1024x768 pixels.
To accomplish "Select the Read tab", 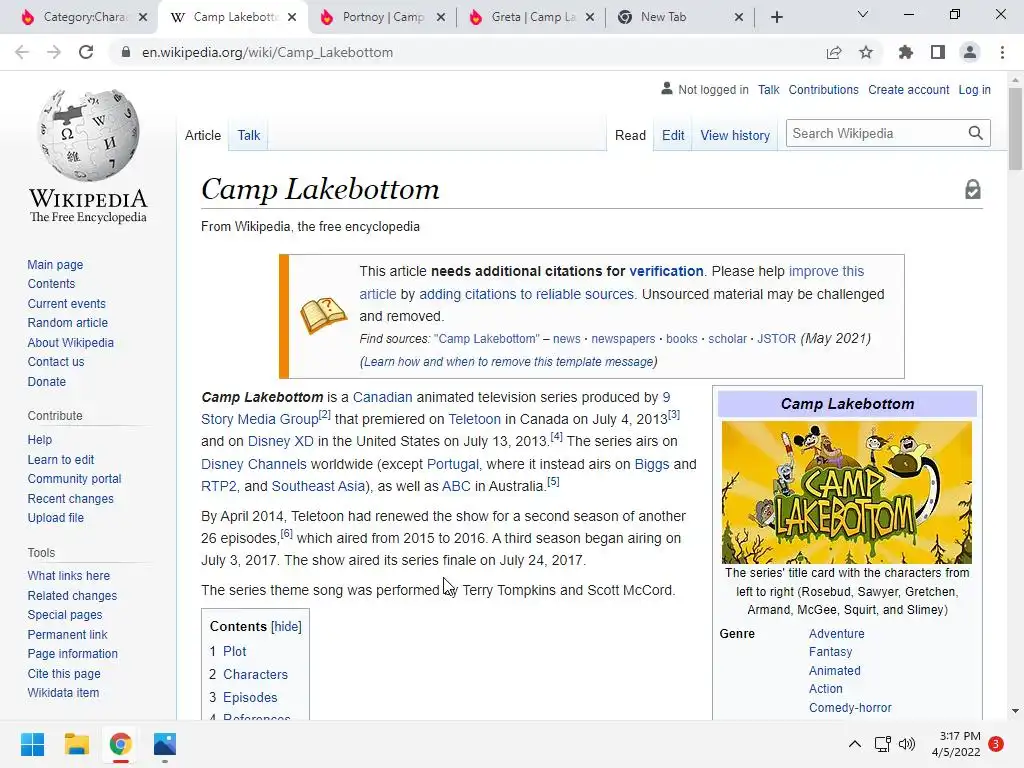I will pos(630,135).
